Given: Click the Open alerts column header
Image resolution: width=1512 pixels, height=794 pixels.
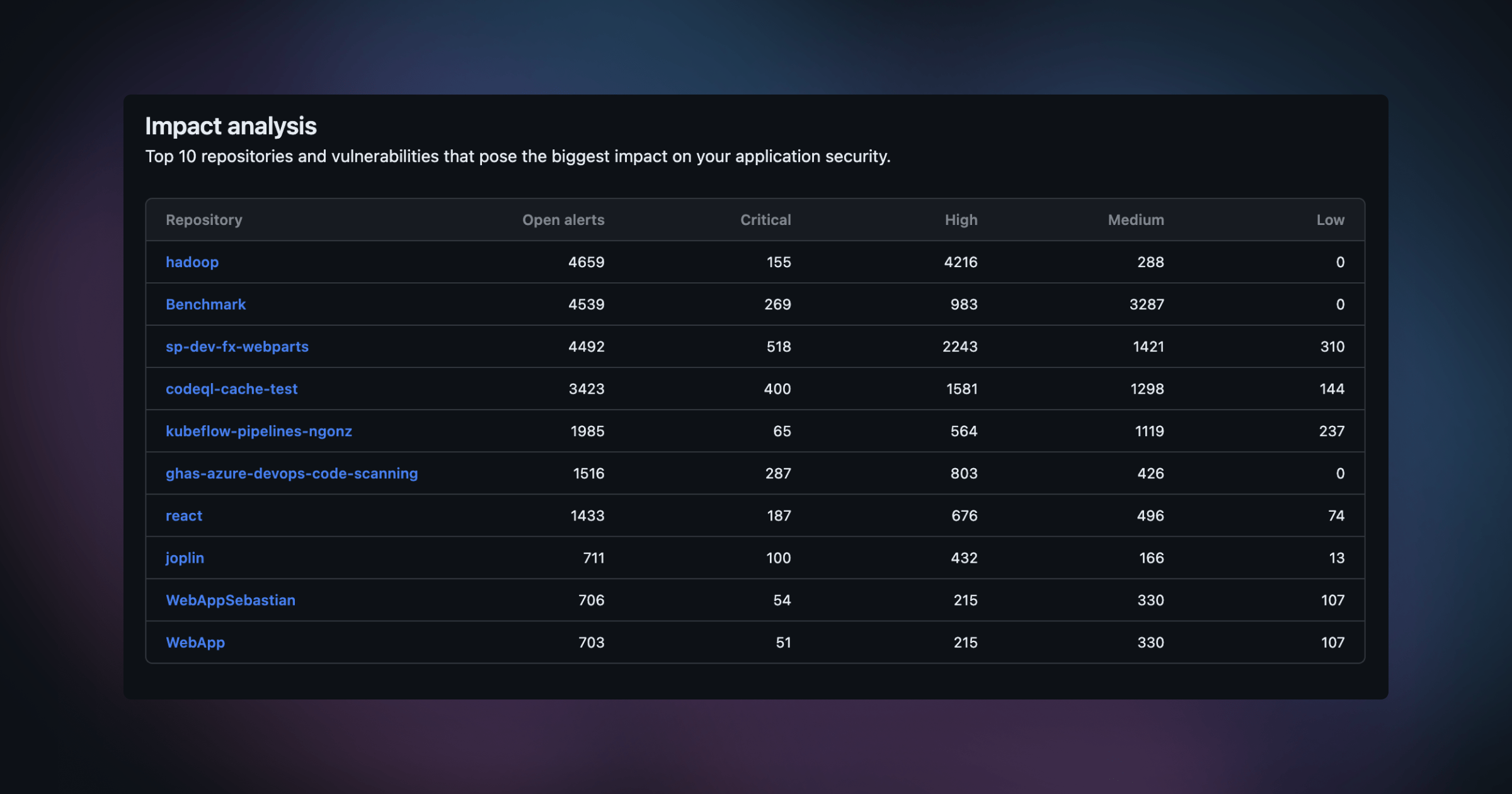Looking at the screenshot, I should coord(563,220).
